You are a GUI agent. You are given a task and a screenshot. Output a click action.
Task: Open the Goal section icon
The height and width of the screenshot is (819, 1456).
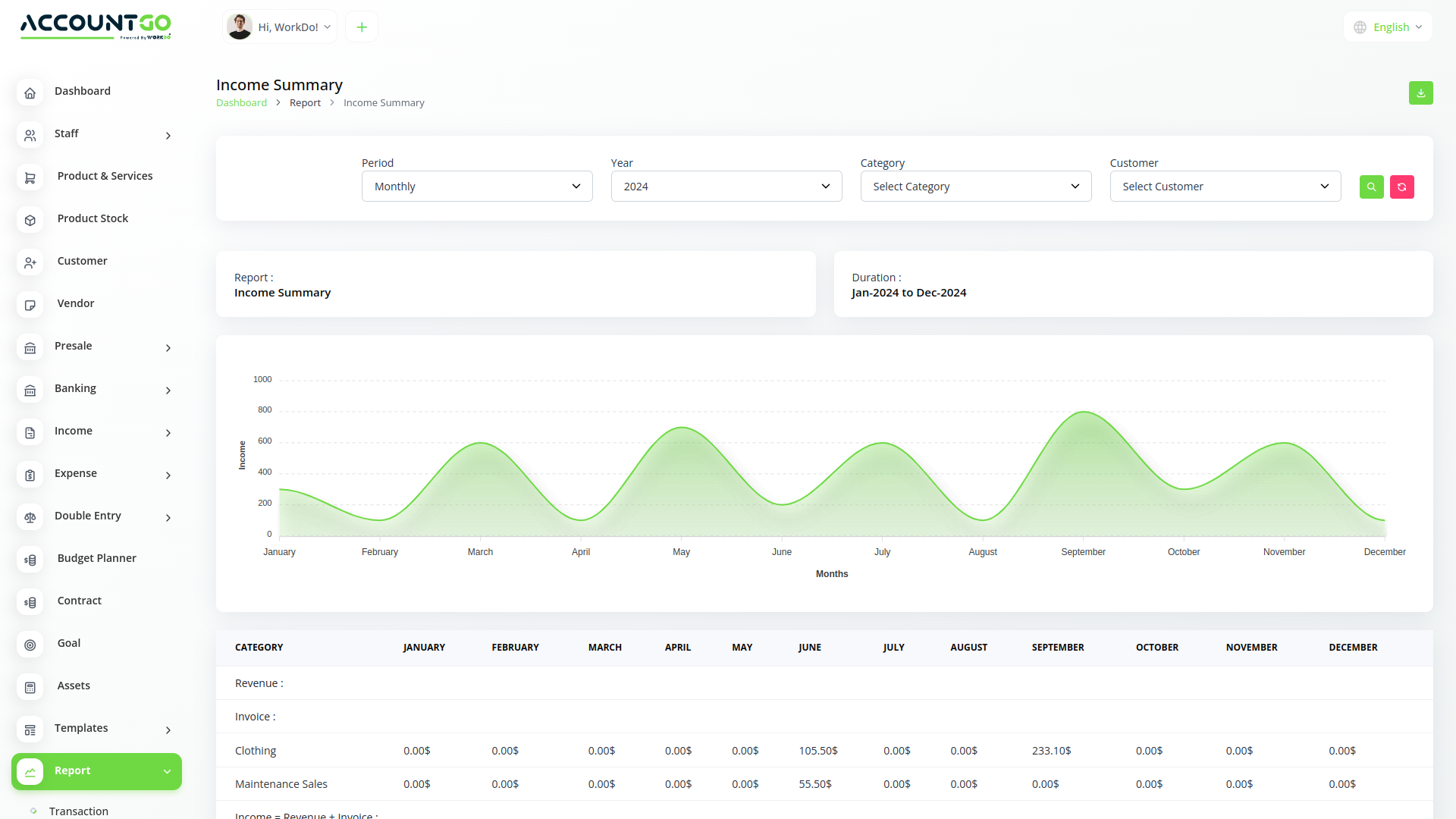tap(30, 645)
